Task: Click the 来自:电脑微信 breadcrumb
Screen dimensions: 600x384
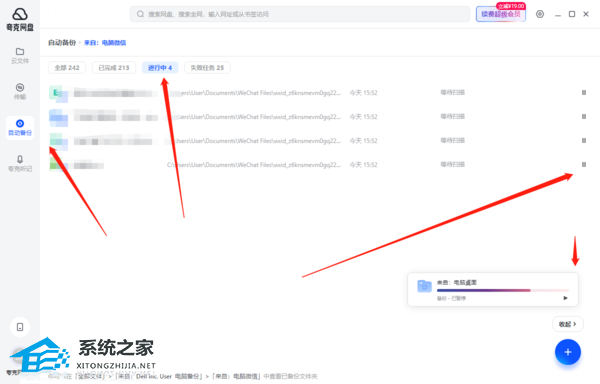Action: tap(105, 42)
